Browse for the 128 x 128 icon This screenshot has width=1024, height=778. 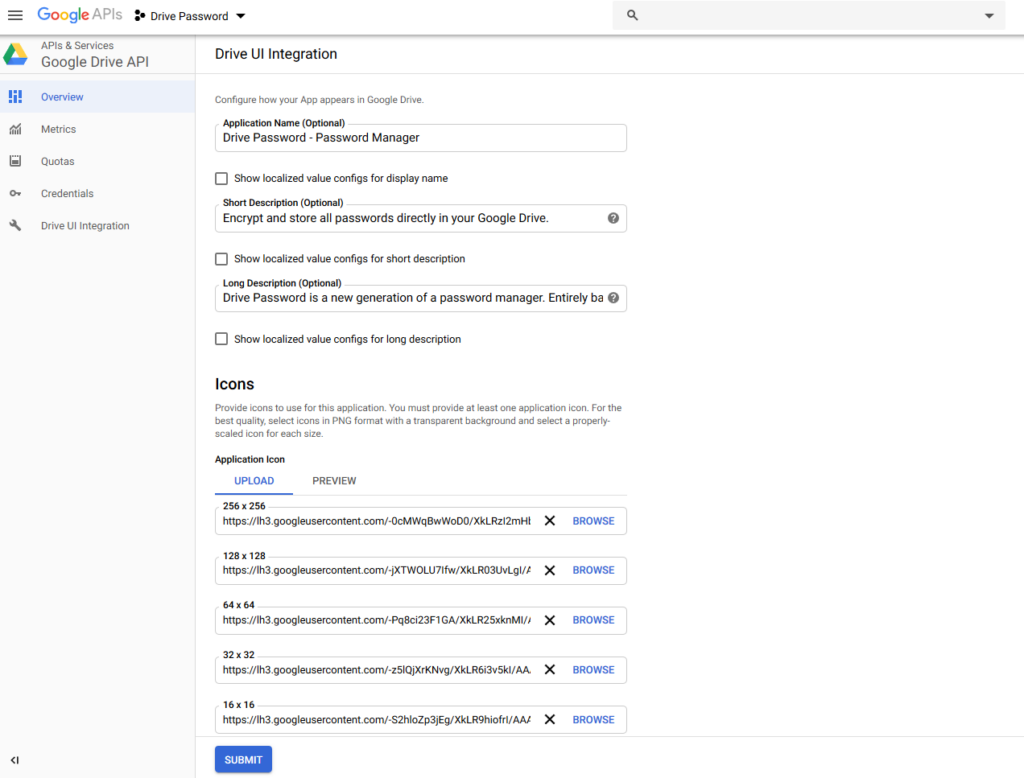[x=594, y=570]
